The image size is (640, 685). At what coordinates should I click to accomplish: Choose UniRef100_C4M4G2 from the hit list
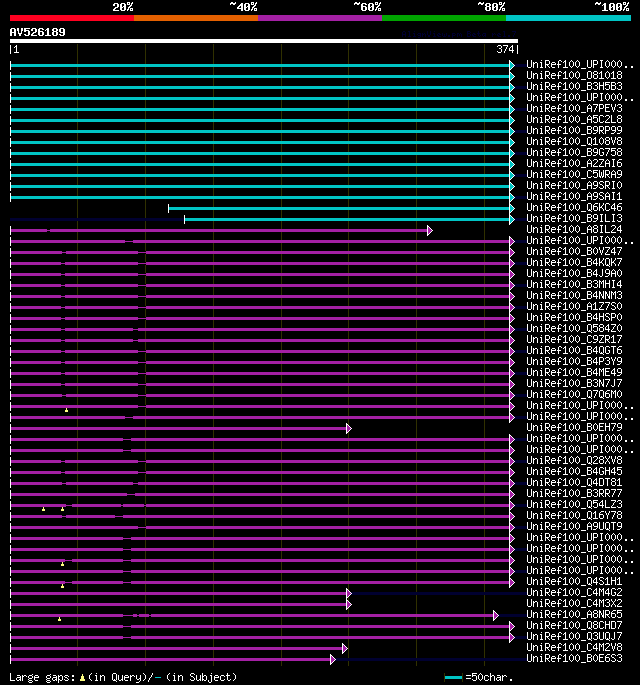(x=574, y=593)
